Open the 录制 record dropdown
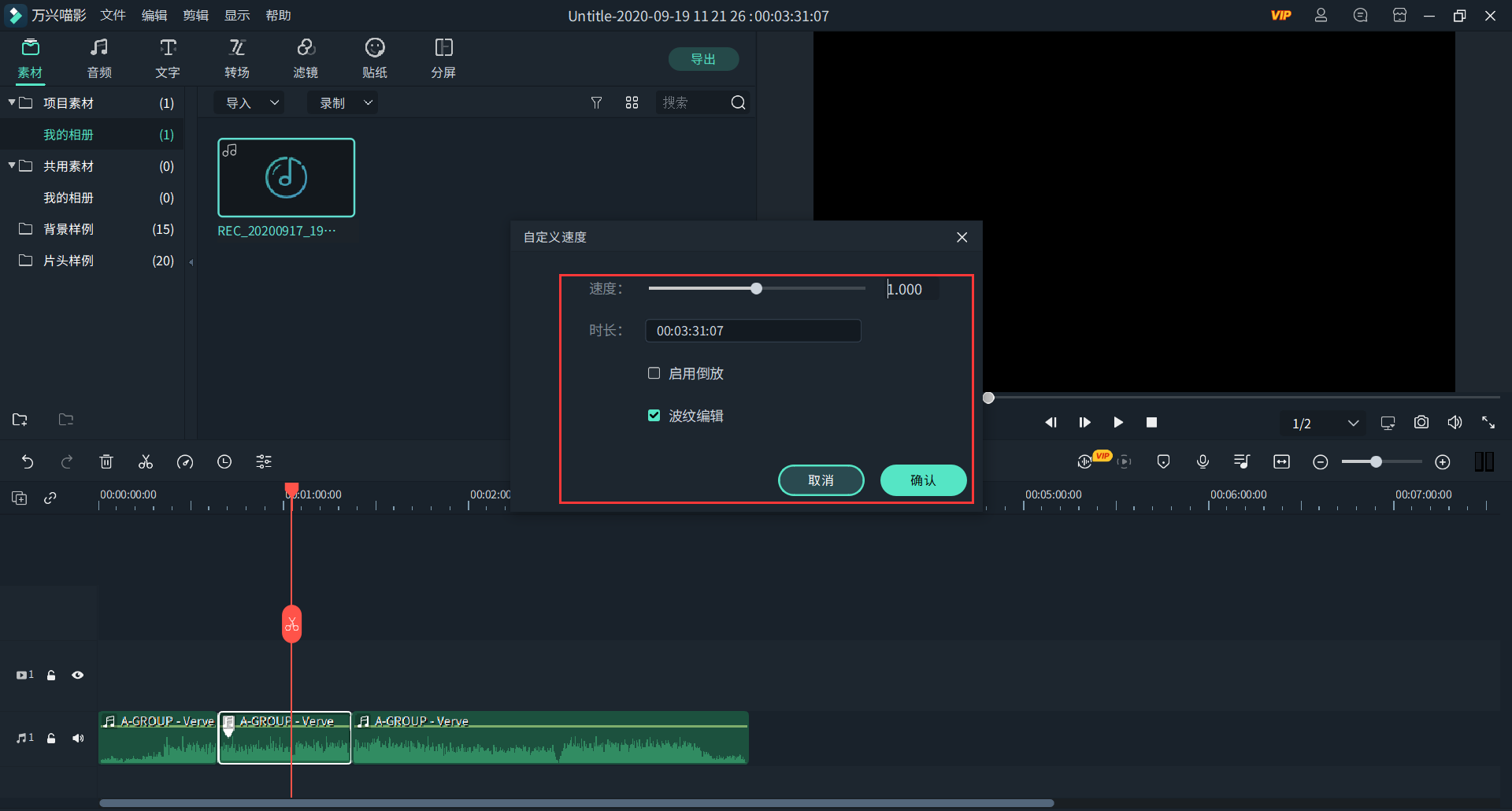 [x=343, y=103]
